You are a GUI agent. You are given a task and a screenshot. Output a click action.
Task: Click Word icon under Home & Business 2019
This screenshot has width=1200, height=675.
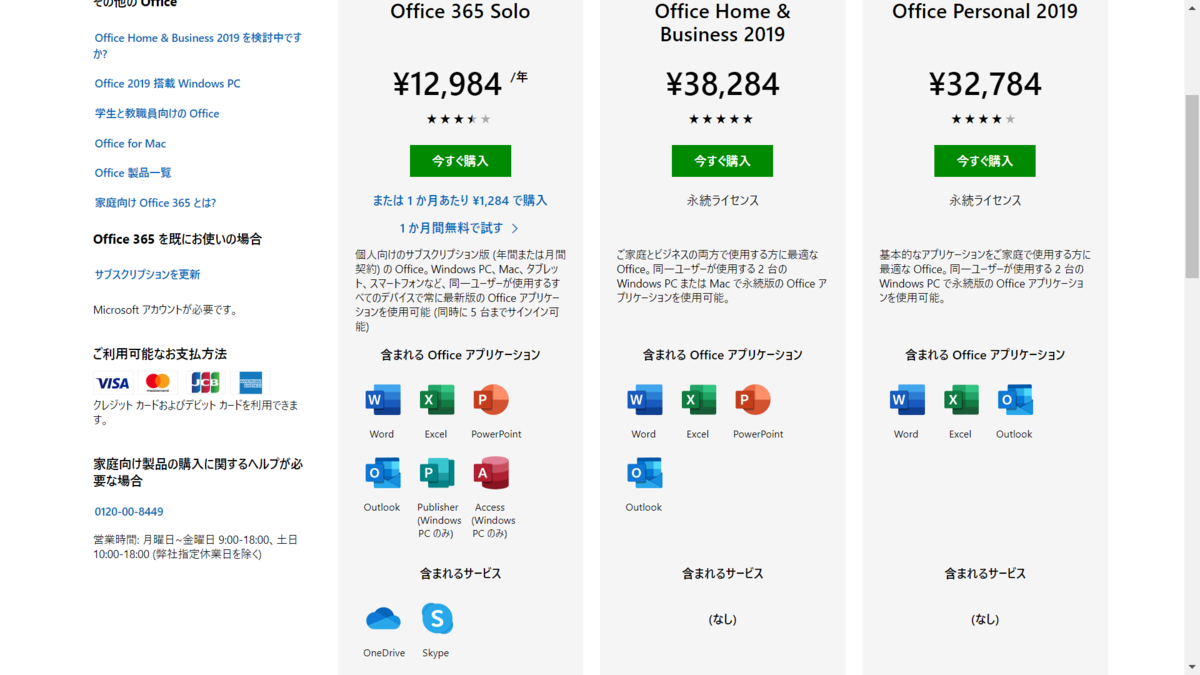point(645,400)
